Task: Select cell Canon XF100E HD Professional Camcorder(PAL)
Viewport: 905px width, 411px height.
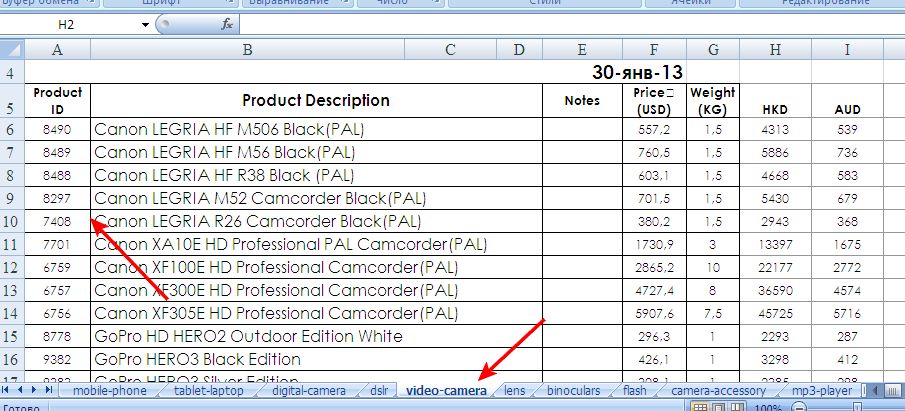Action: coord(316,267)
